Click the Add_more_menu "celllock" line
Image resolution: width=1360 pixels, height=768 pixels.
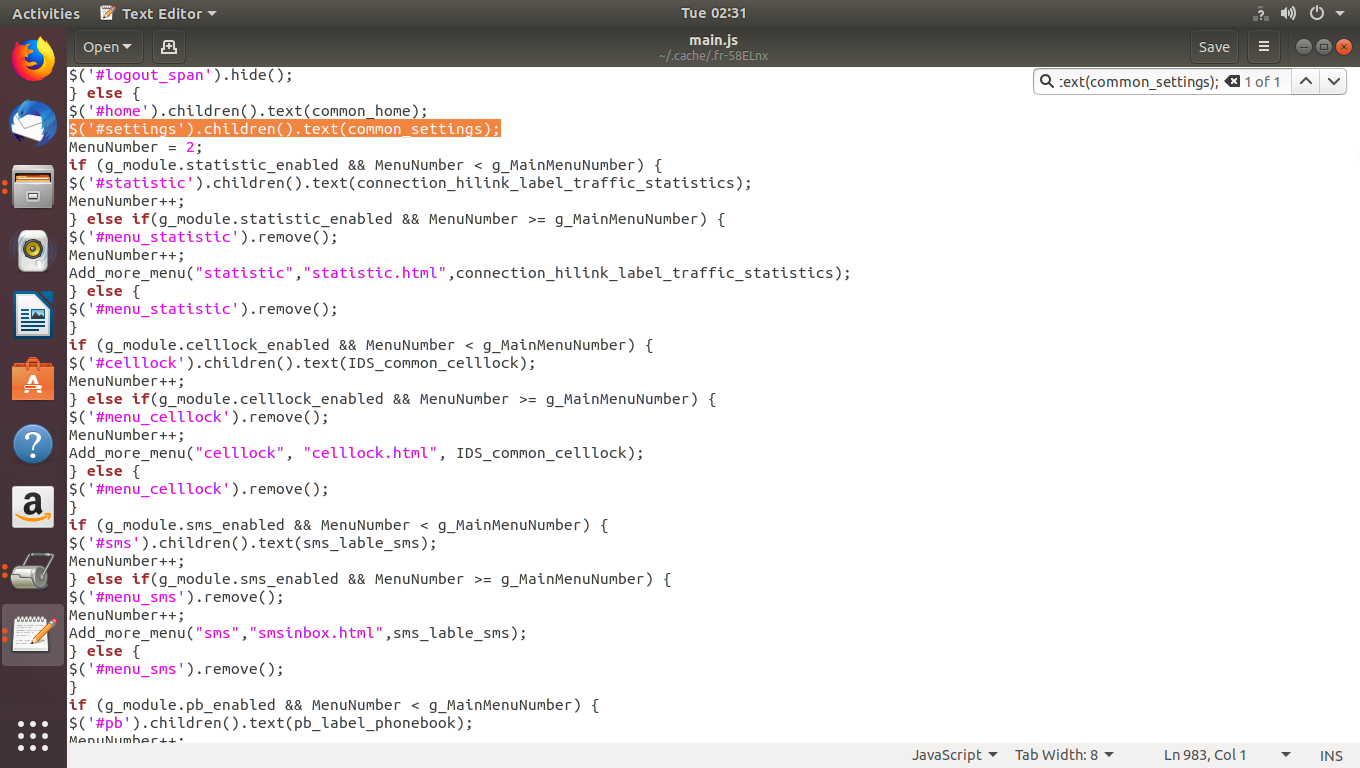[x=356, y=453]
